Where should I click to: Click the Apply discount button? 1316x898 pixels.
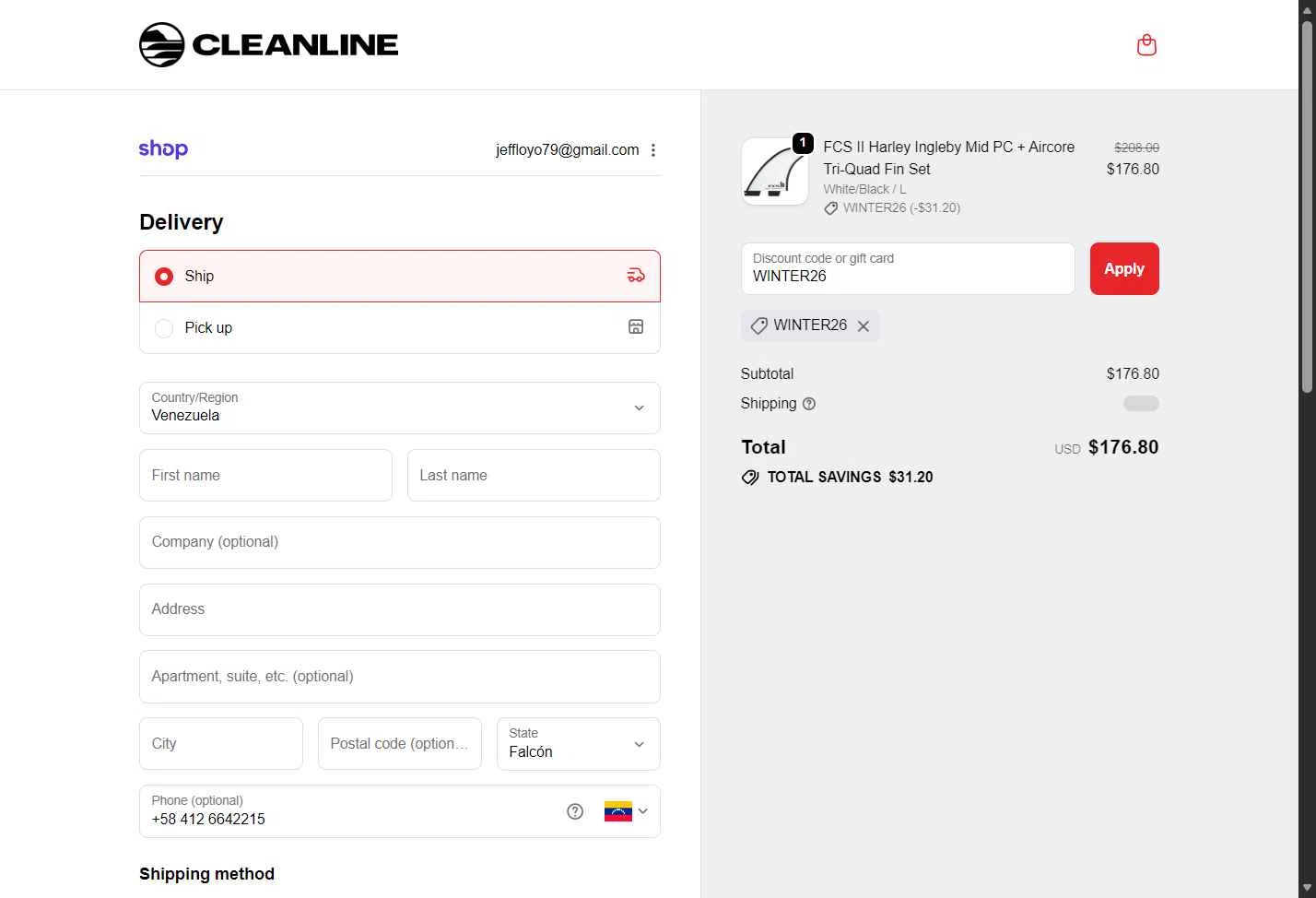(1124, 269)
